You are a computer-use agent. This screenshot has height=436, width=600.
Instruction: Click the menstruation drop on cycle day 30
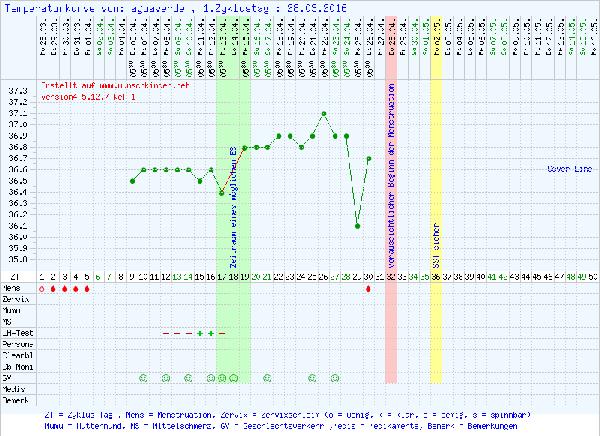pos(369,288)
